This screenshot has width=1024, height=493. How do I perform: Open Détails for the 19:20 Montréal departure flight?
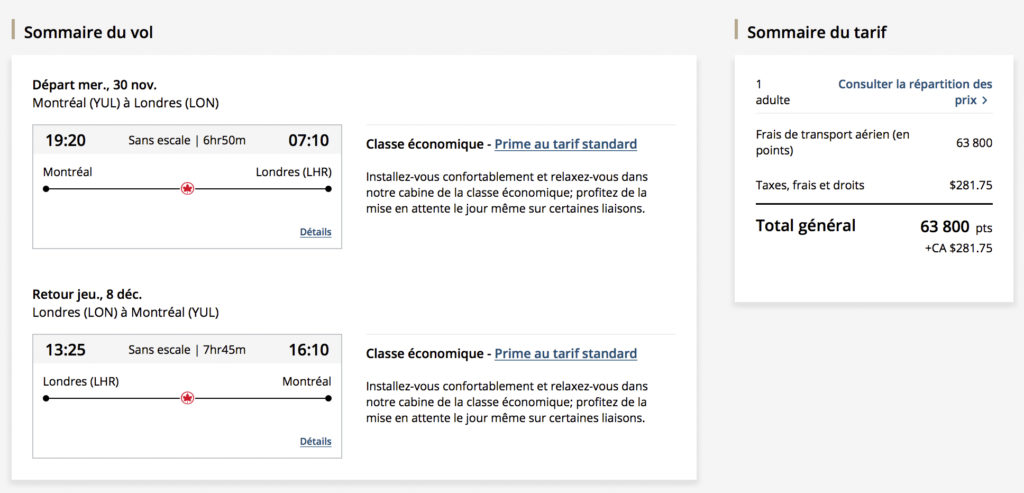pyautogui.click(x=315, y=232)
